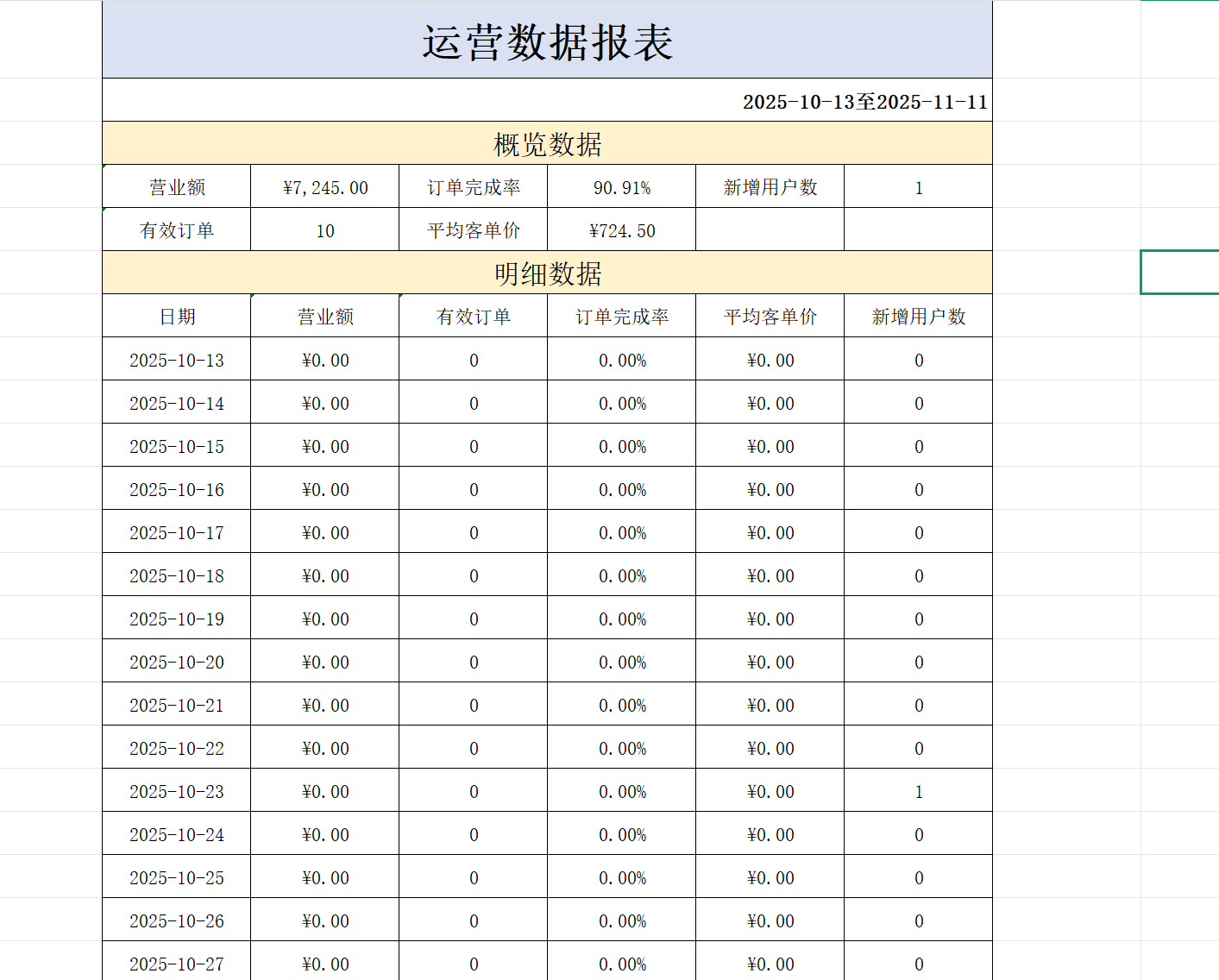The height and width of the screenshot is (980, 1219).
Task: Select the date cell 2025-10-20
Action: (177, 661)
